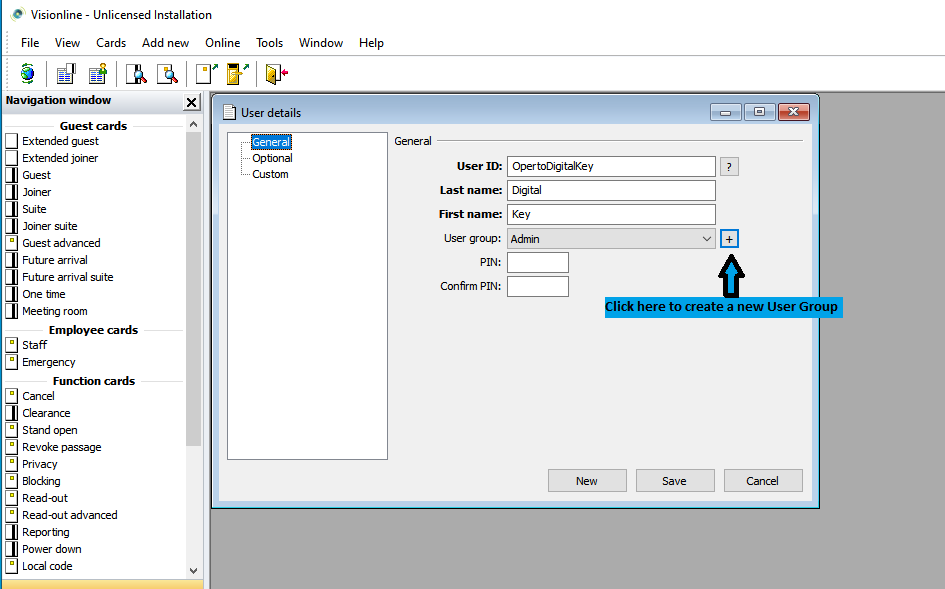Click the card with green arrow icon
Viewport: 945px width, 589px height.
click(206, 73)
